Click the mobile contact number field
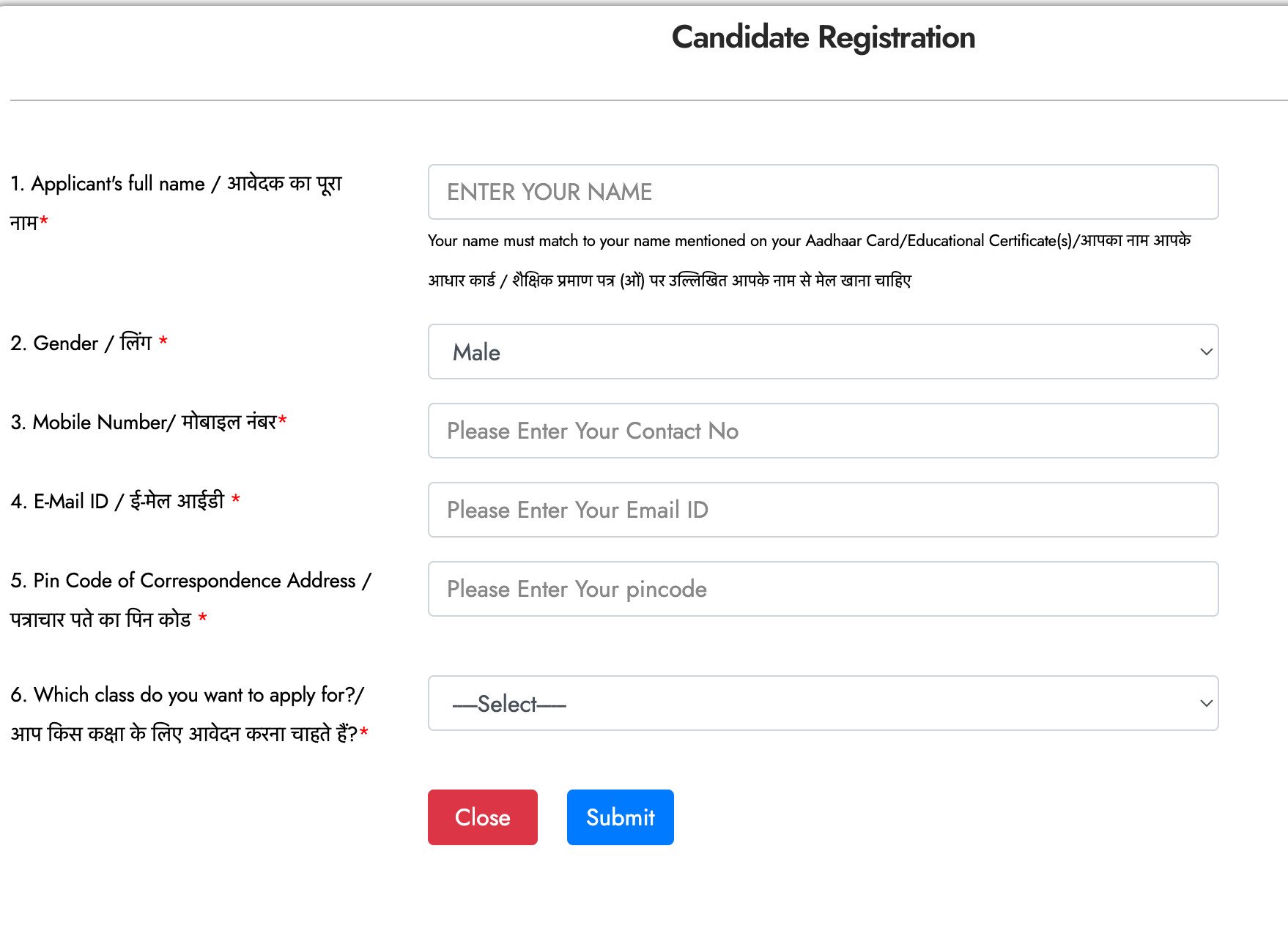Viewport: 1288px width, 936px height. click(x=822, y=431)
